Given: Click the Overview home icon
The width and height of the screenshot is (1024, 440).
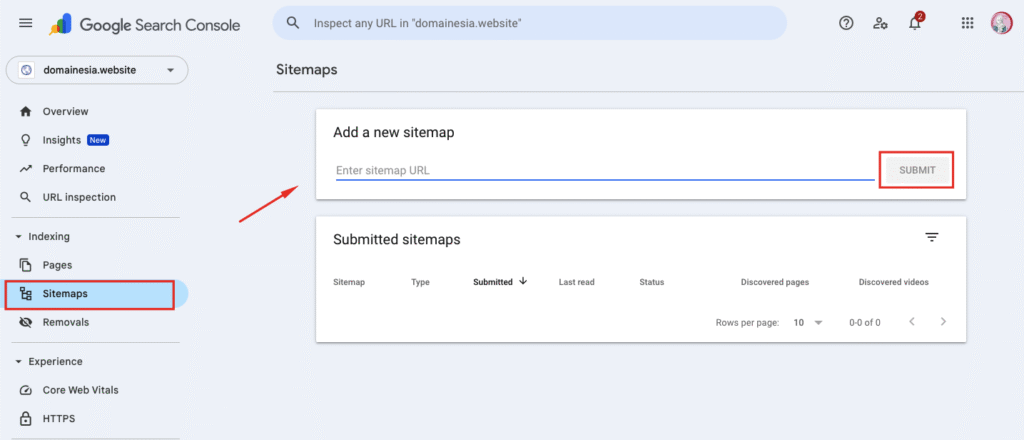Looking at the screenshot, I should click(x=25, y=112).
